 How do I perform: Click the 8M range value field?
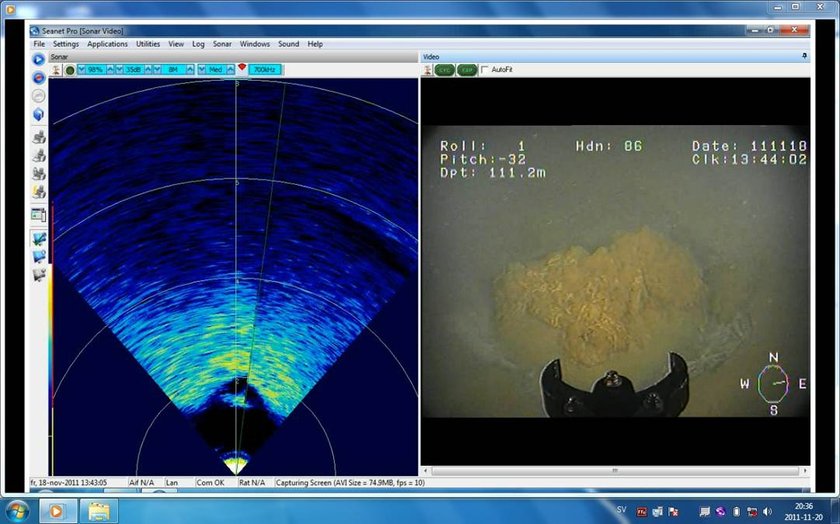point(173,70)
